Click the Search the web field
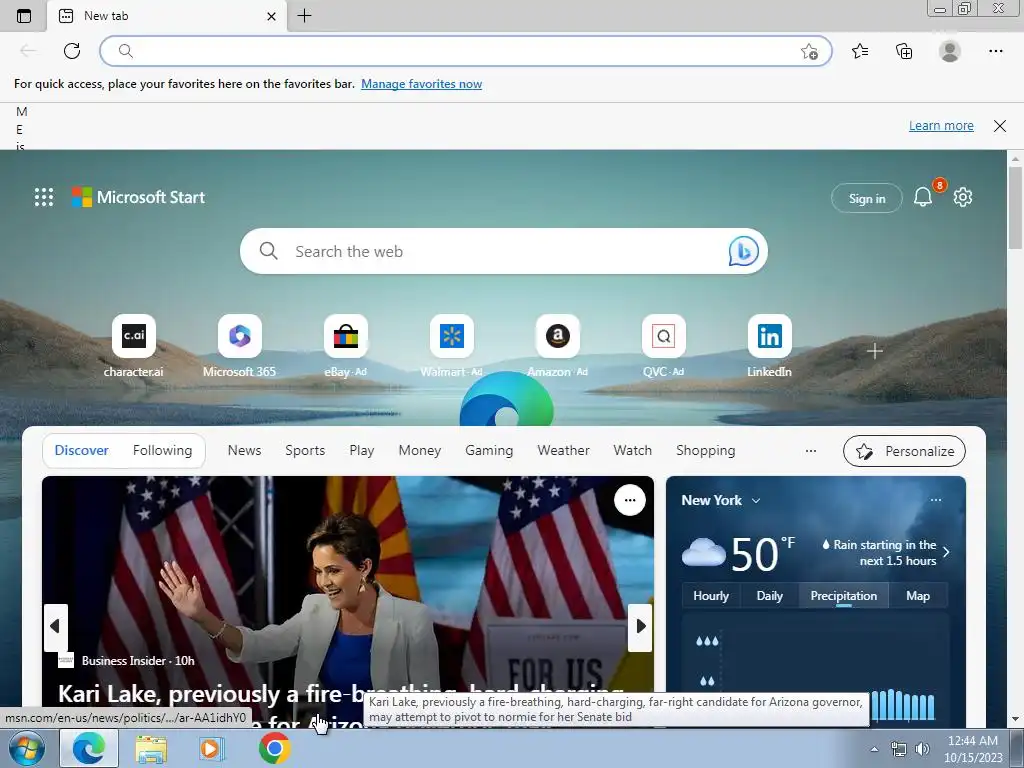The width and height of the screenshot is (1024, 768). tap(503, 251)
